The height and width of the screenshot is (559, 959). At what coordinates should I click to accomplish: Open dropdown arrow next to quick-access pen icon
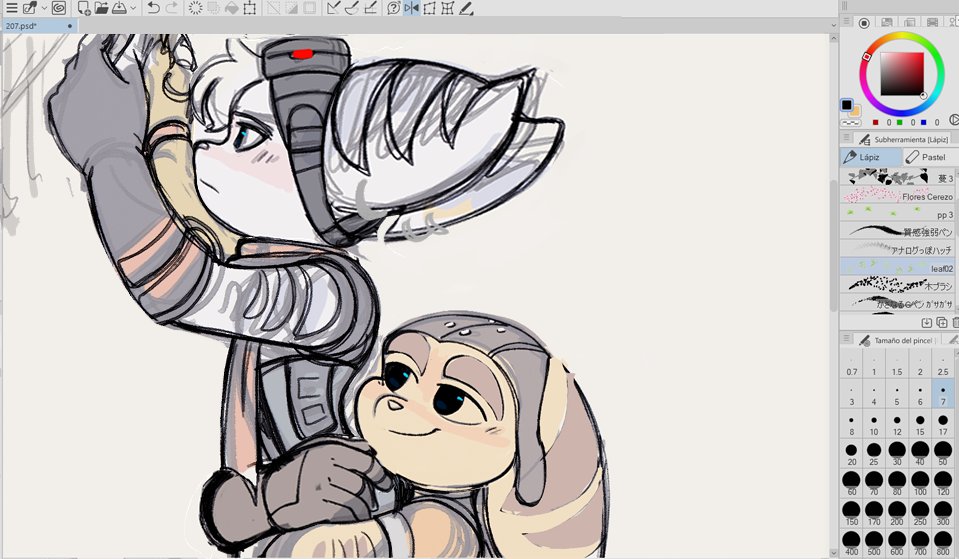pyautogui.click(x=44, y=8)
